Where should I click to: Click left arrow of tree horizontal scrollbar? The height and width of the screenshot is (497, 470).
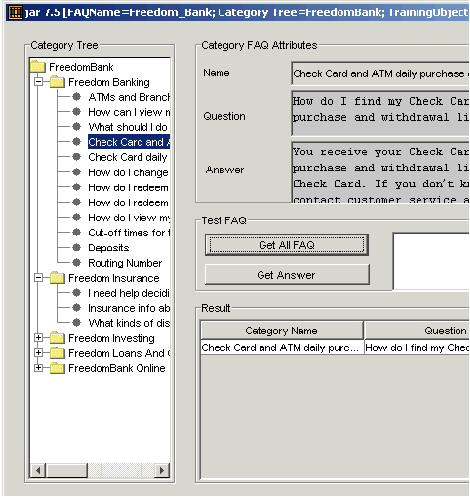38,470
